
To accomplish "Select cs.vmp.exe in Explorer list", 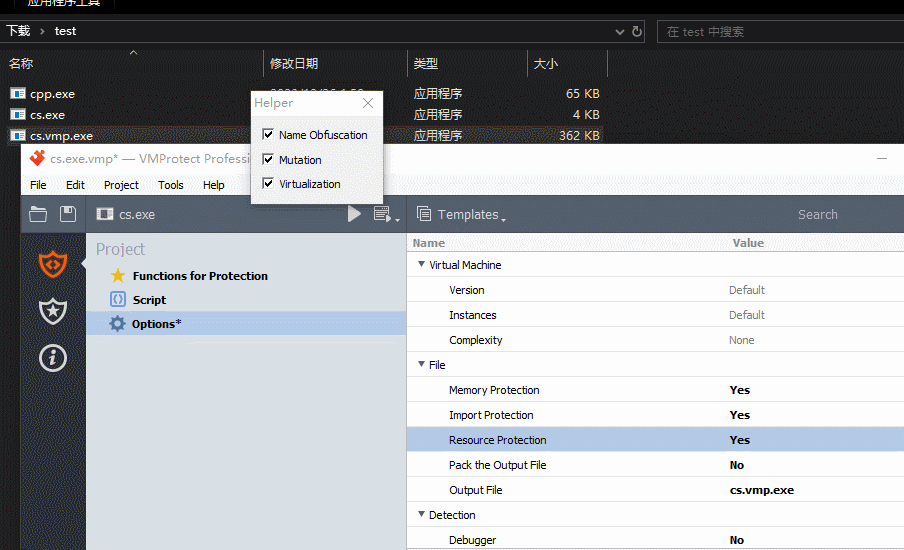I will point(61,135).
